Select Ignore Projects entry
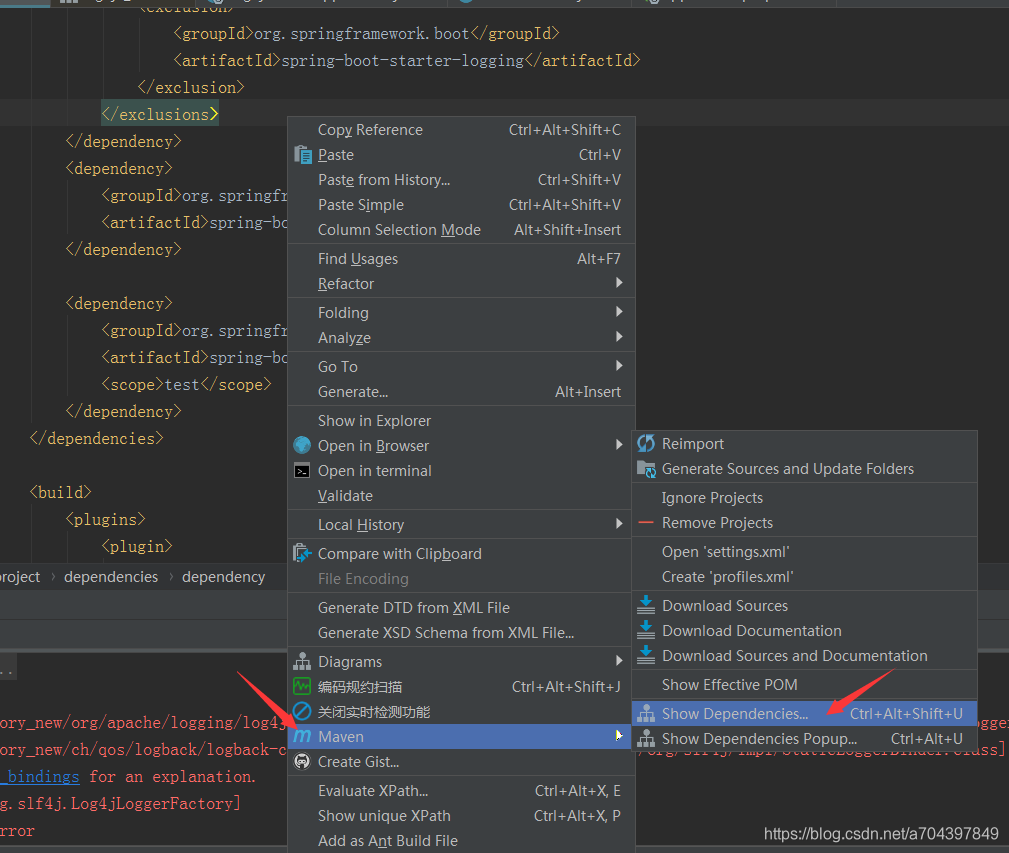The image size is (1009, 853). (804, 498)
